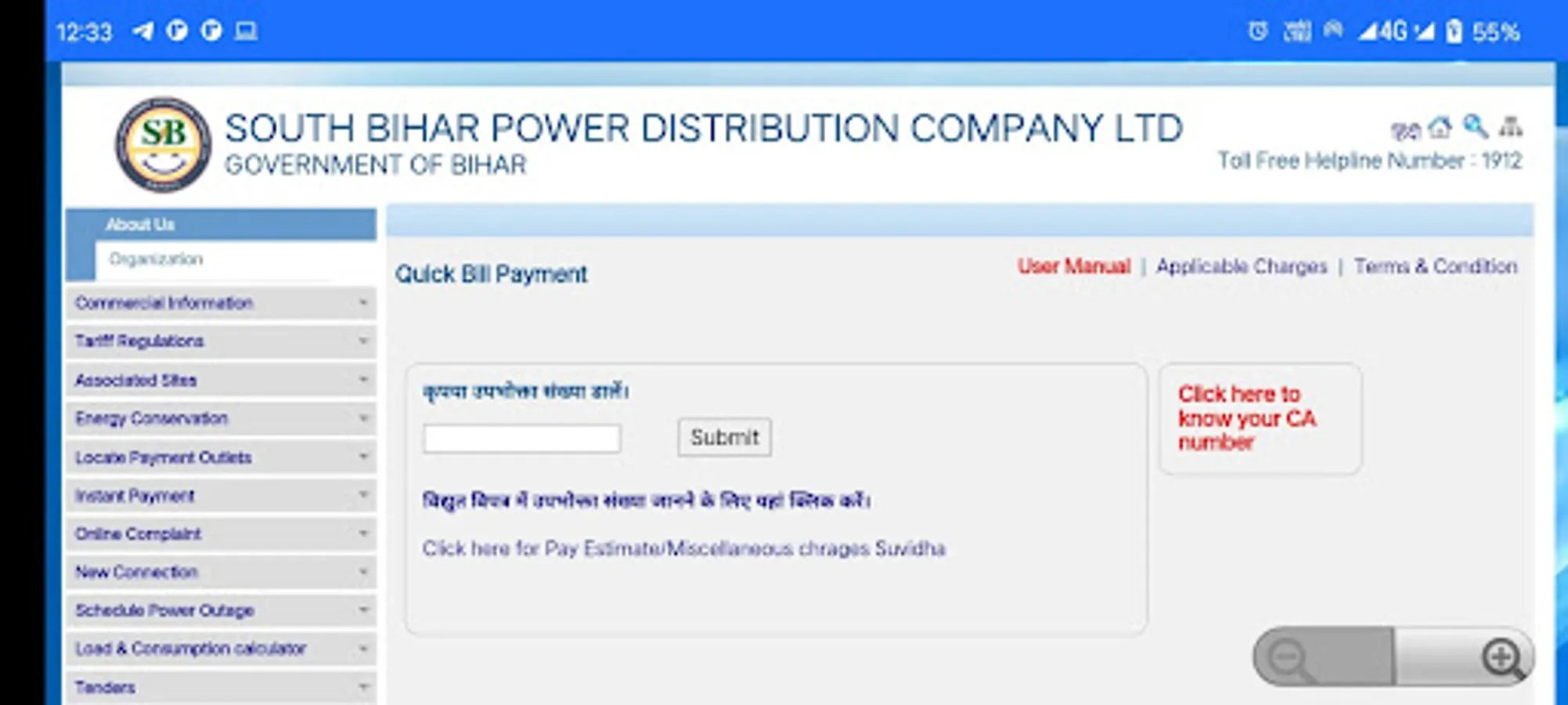Click the Toll Free Helpline Number 1912 text

(x=1369, y=161)
